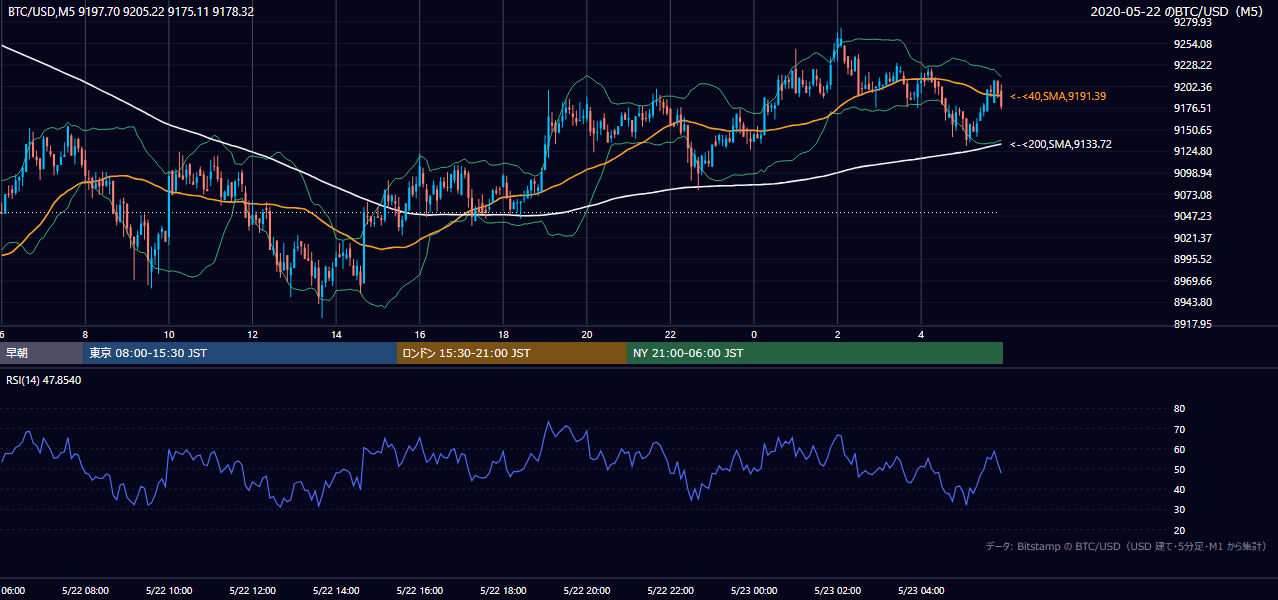Click hour tick 18 under the price chart

pos(503,335)
